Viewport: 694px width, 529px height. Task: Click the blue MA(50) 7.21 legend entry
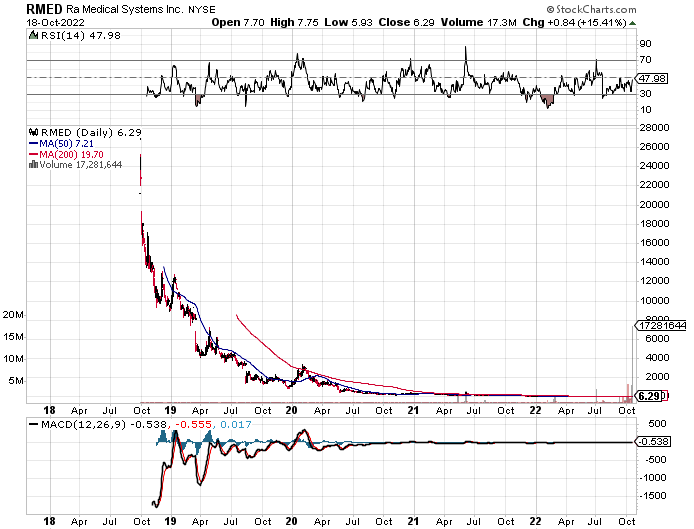(61, 143)
